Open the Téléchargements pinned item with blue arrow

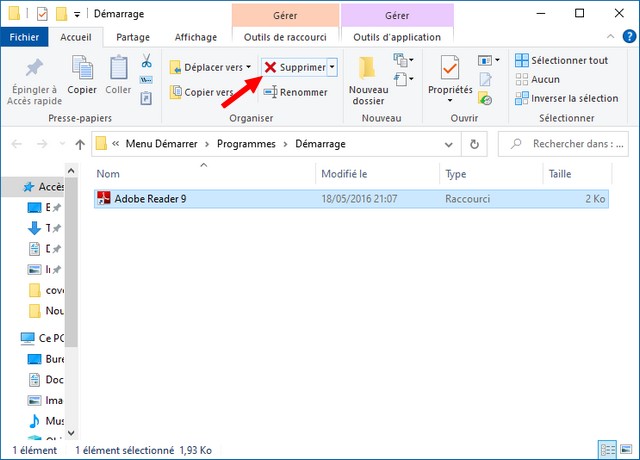click(x=44, y=228)
